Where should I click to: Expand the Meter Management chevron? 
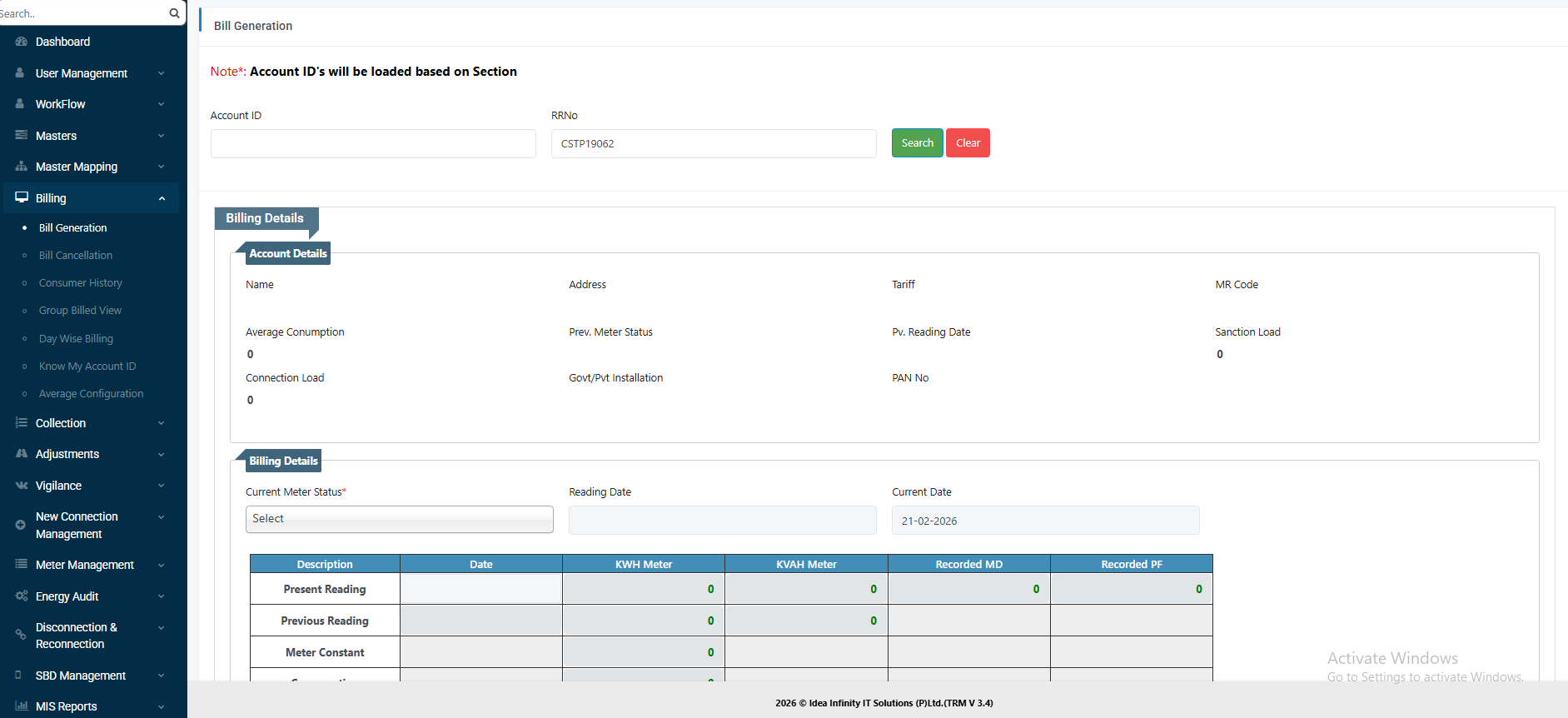(x=162, y=565)
